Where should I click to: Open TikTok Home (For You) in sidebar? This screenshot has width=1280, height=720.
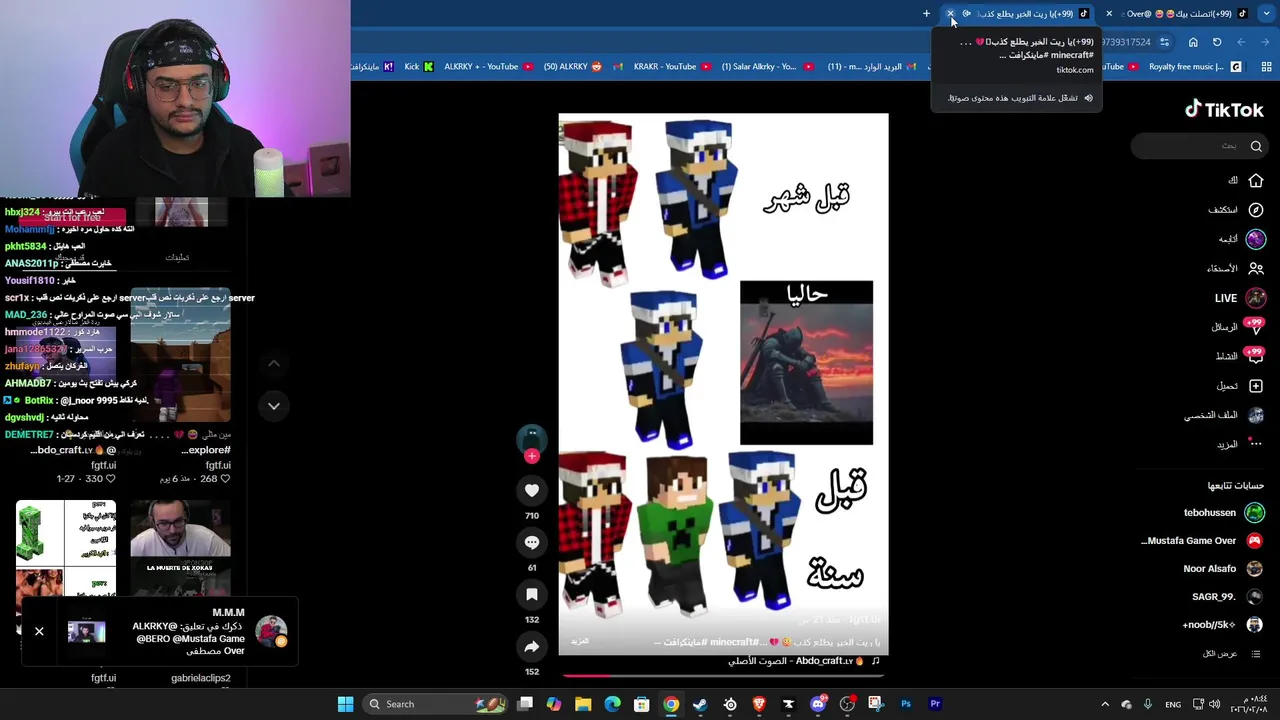pyautogui.click(x=1256, y=181)
